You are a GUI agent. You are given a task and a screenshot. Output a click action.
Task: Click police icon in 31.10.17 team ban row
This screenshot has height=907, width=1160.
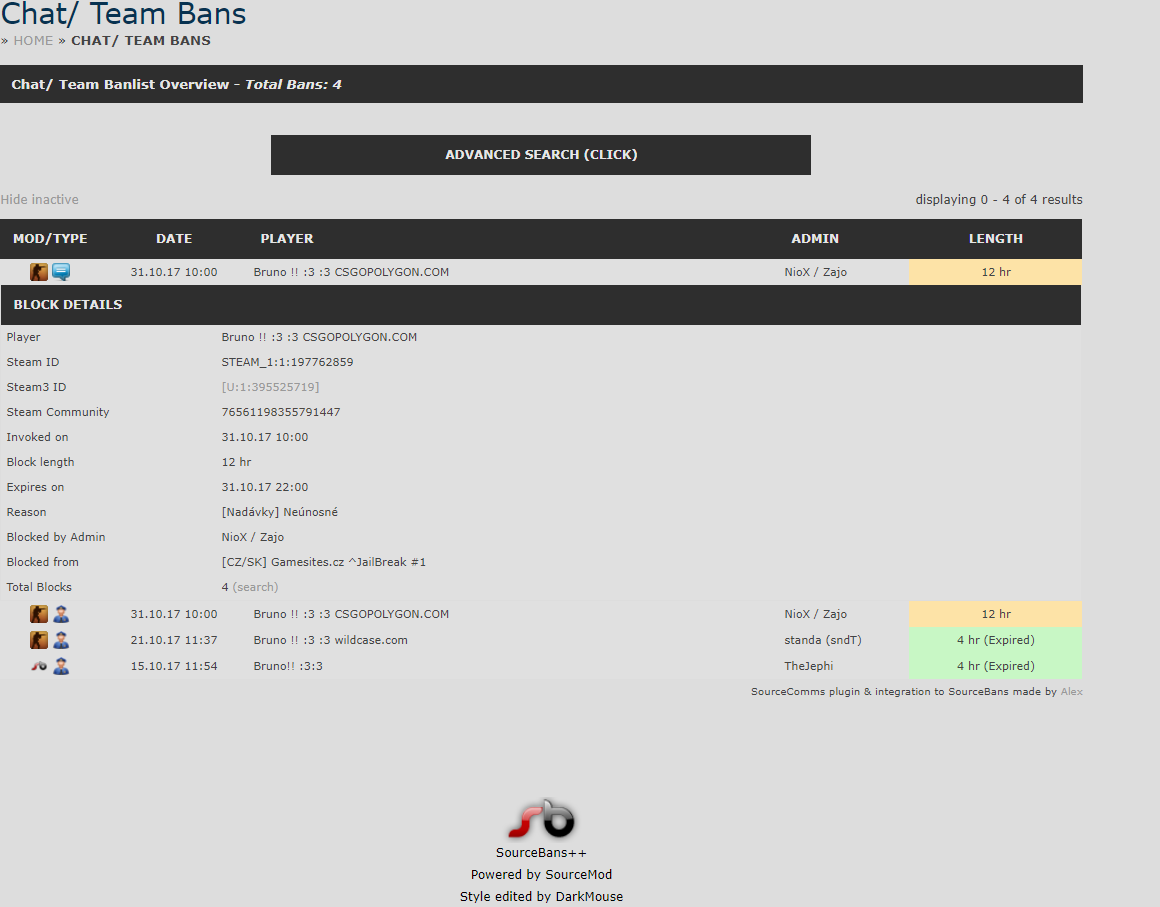[x=61, y=614]
